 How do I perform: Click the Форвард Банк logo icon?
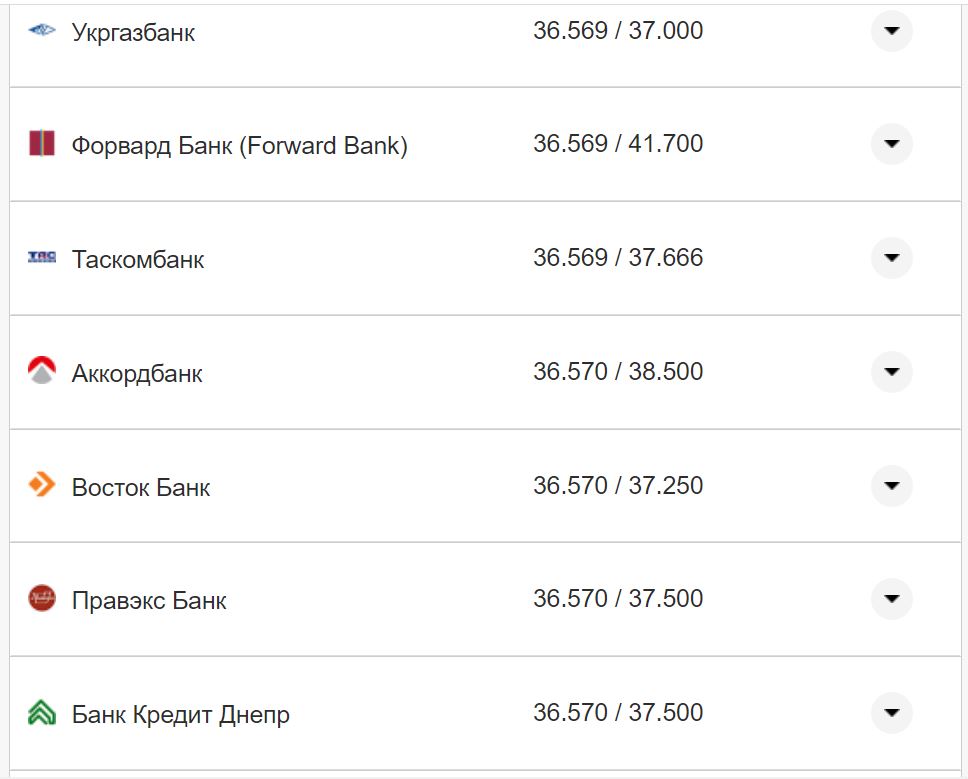tap(42, 143)
